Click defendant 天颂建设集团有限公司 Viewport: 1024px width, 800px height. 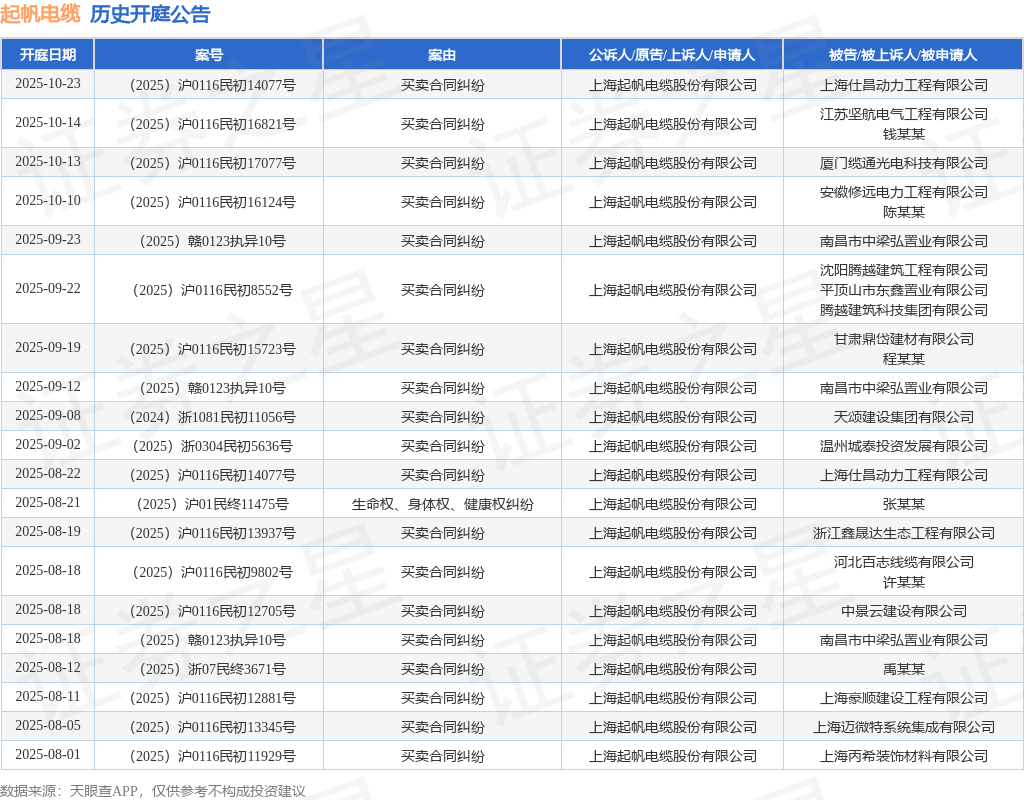click(x=904, y=417)
